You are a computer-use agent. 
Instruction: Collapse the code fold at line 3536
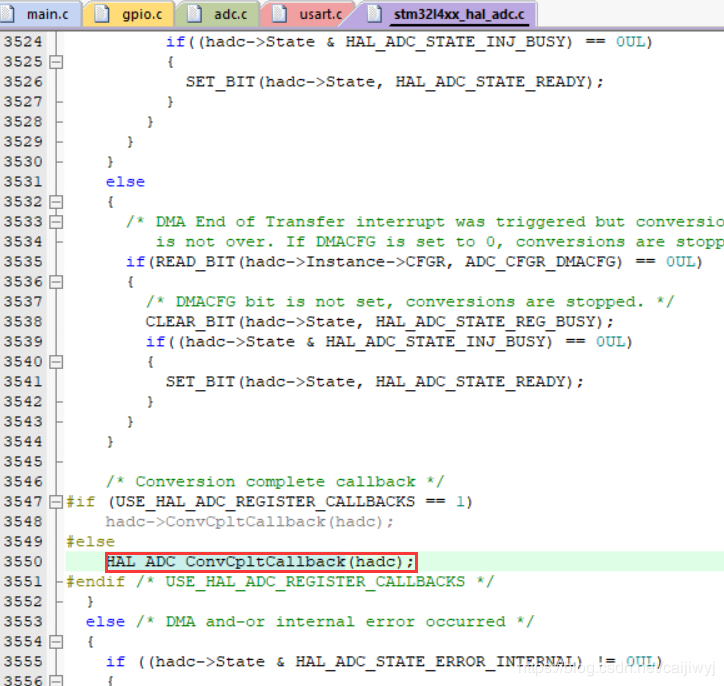tap(56, 282)
